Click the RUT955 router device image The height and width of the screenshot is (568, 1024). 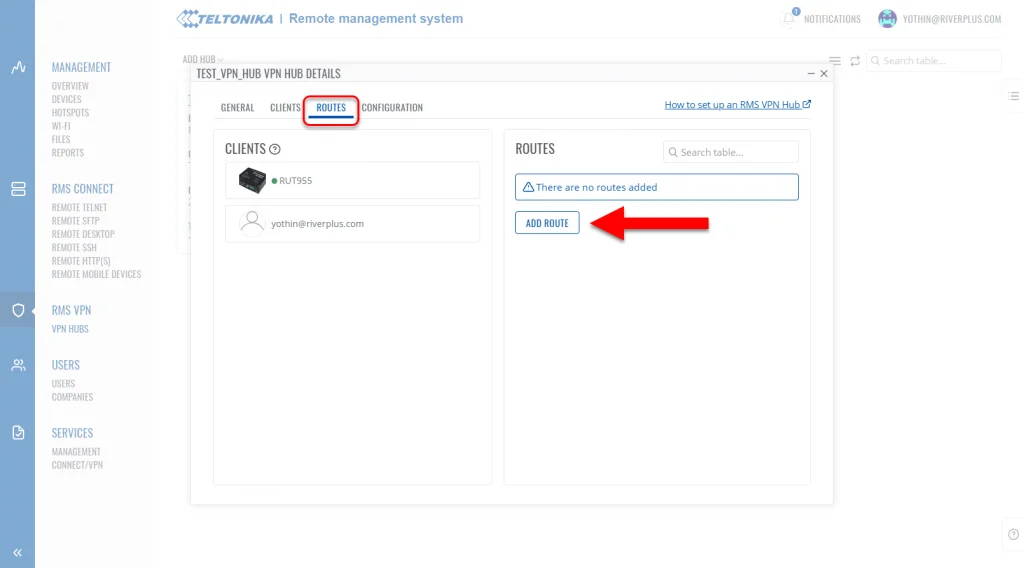point(252,180)
